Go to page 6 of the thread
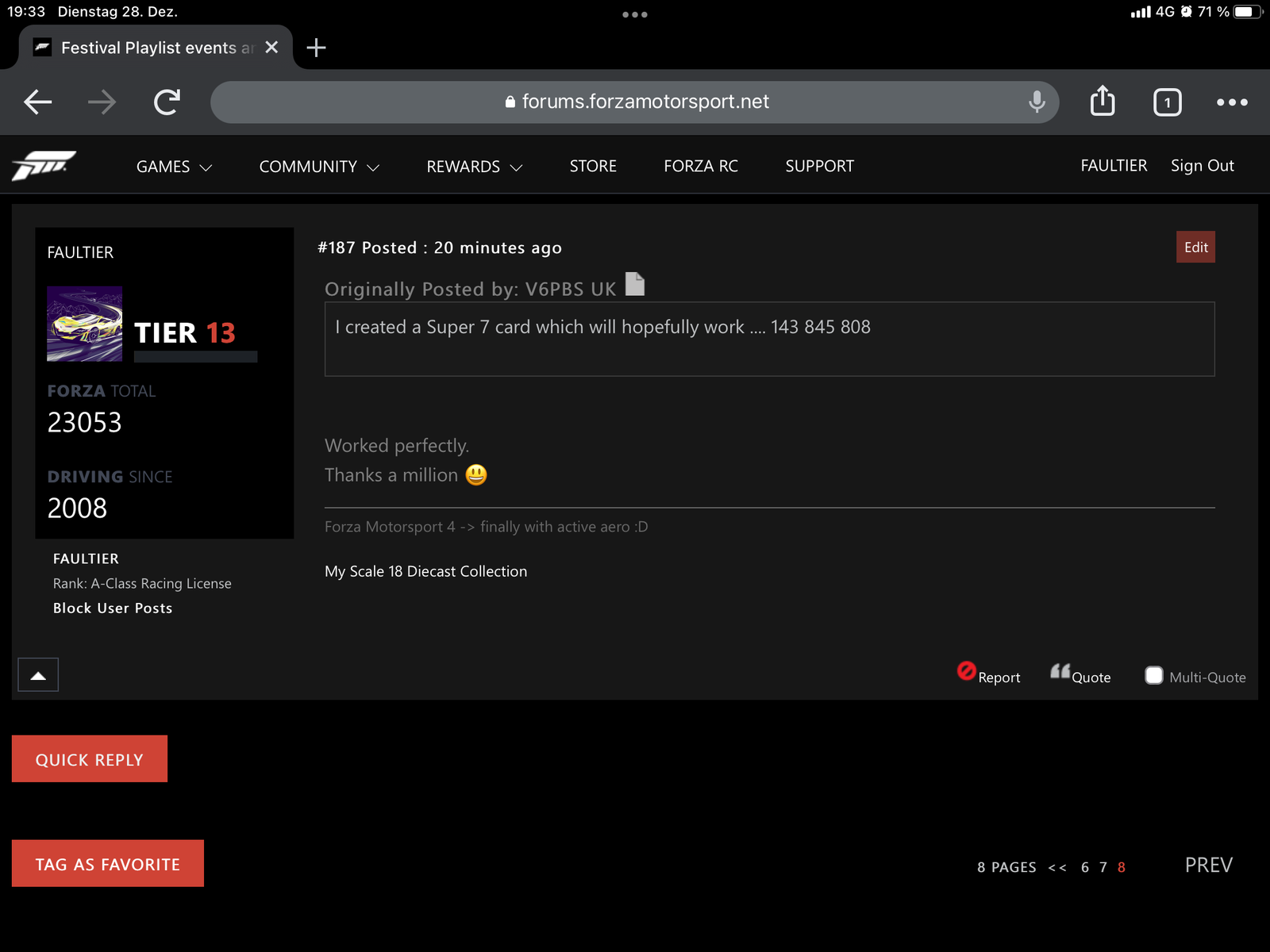This screenshot has width=1270, height=952. [x=1085, y=867]
